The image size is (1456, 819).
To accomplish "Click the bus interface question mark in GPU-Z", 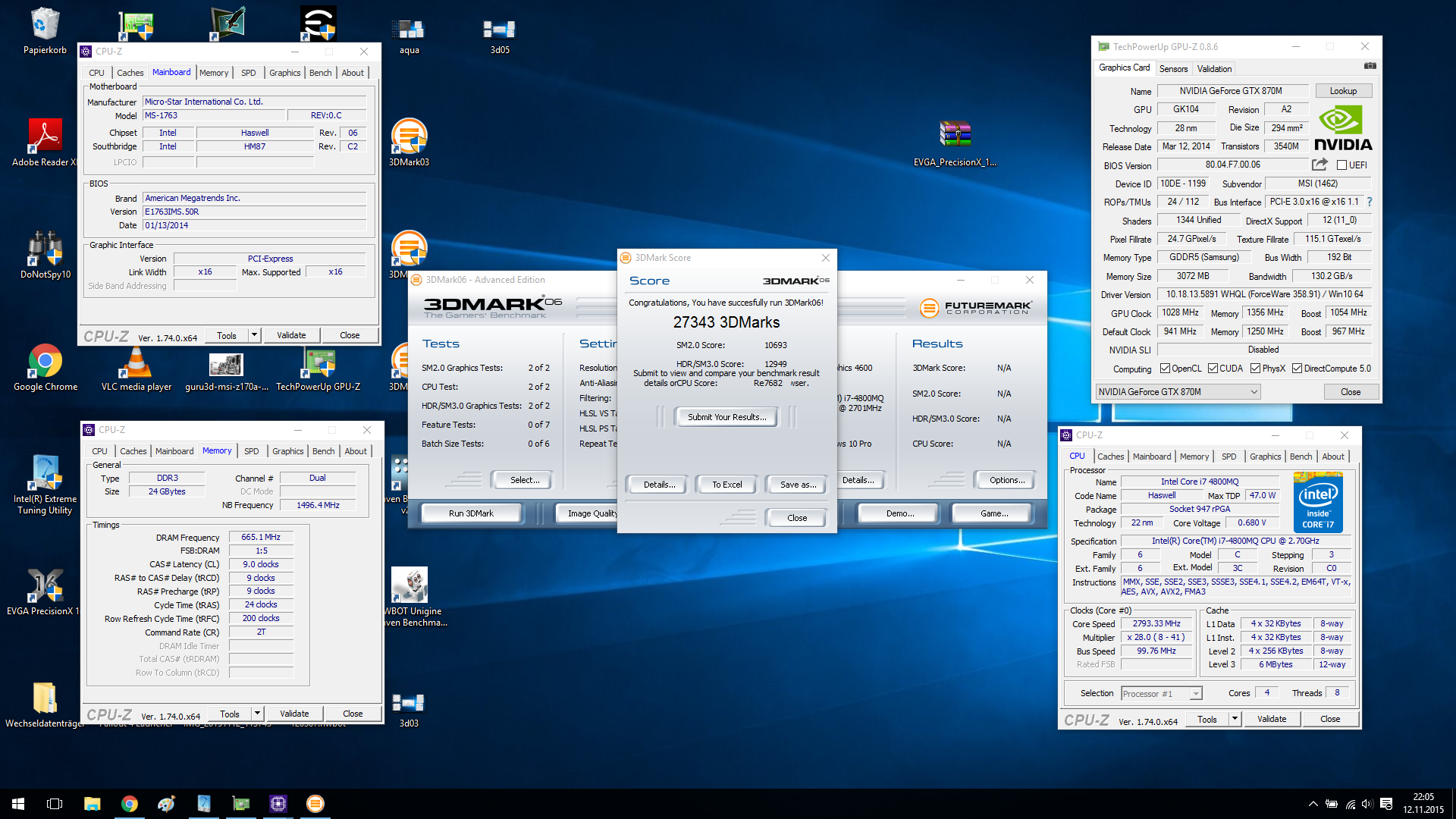I will [1370, 202].
